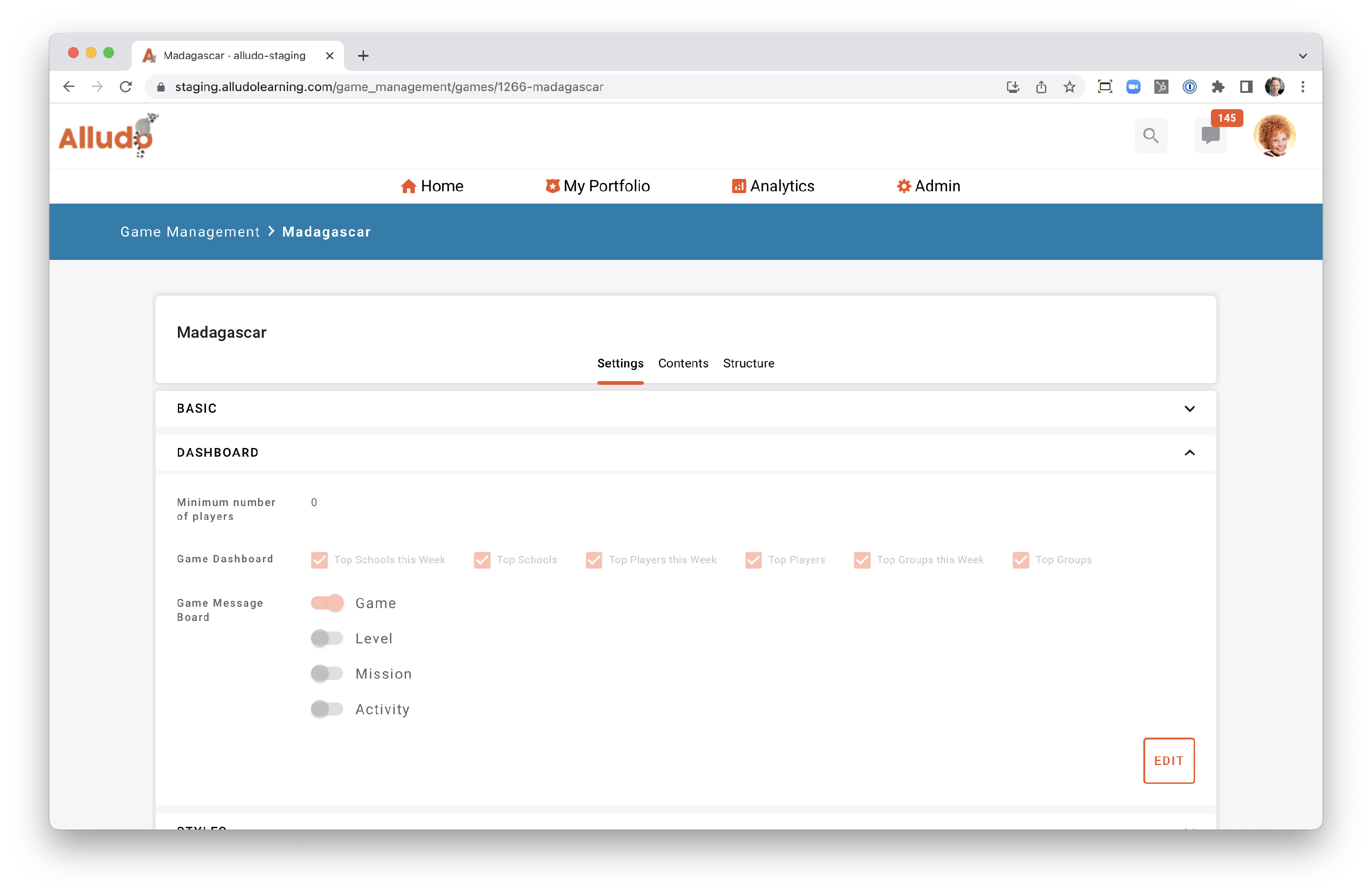The width and height of the screenshot is (1372, 895).
Task: Click Madagascar breadcrumb
Action: pos(326,231)
